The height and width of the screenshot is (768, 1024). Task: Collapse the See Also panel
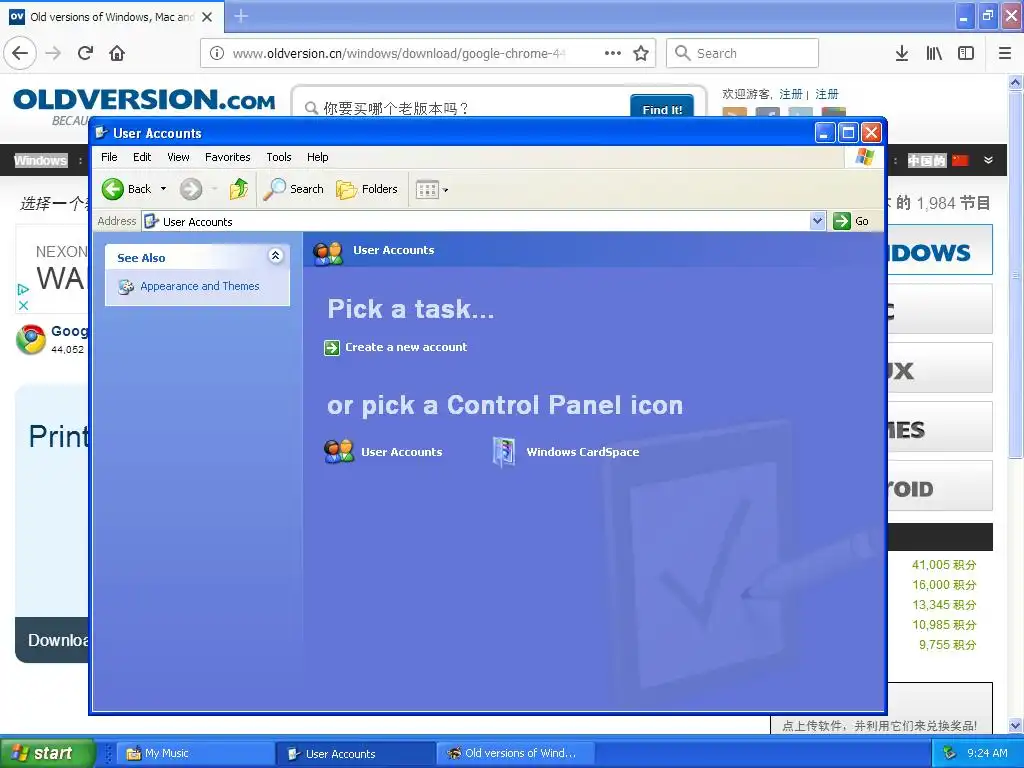click(x=276, y=256)
